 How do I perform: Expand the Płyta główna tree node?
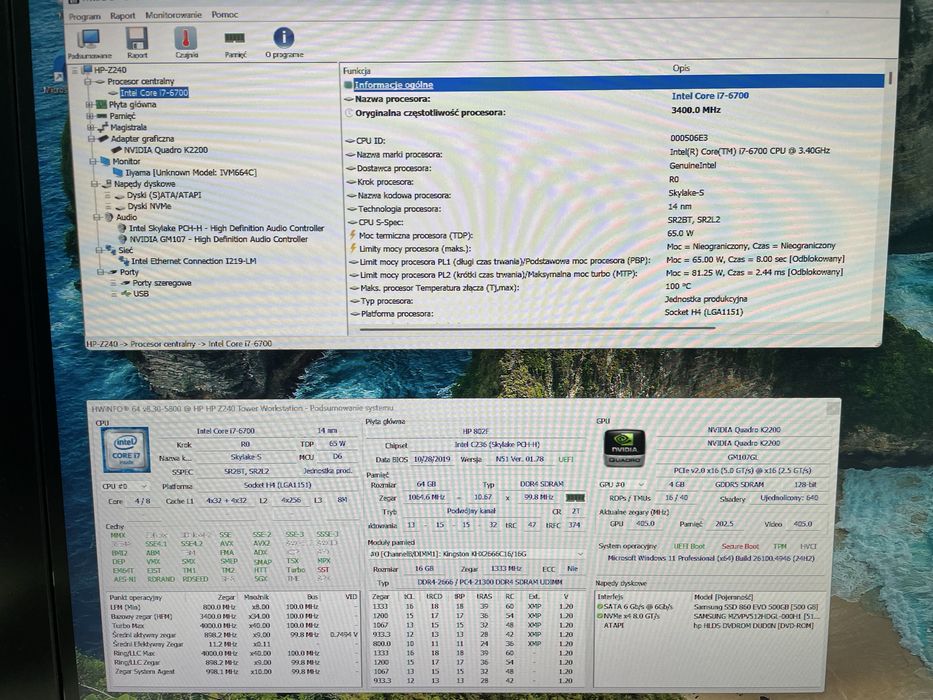(x=90, y=105)
